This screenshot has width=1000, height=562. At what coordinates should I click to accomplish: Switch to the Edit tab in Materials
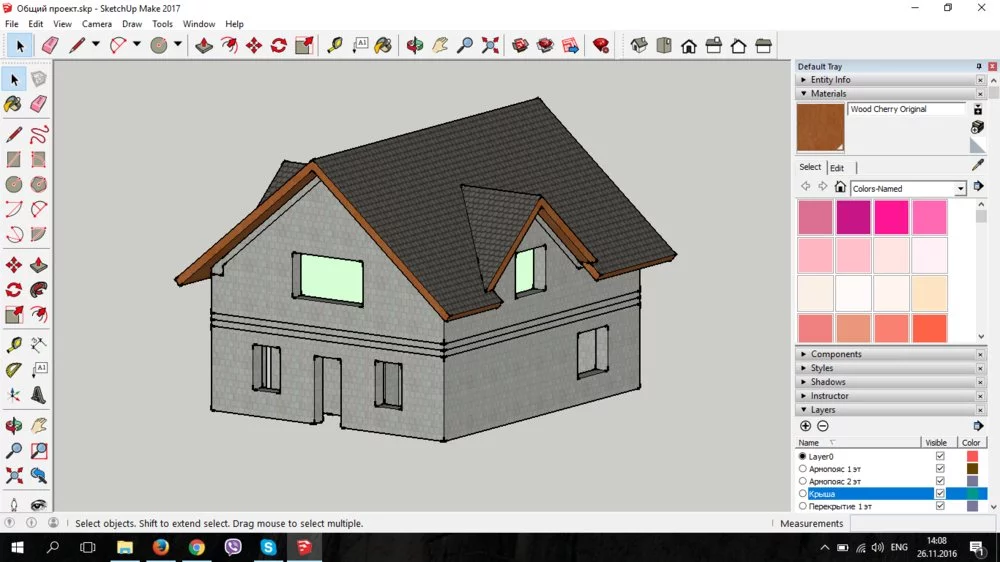point(837,168)
